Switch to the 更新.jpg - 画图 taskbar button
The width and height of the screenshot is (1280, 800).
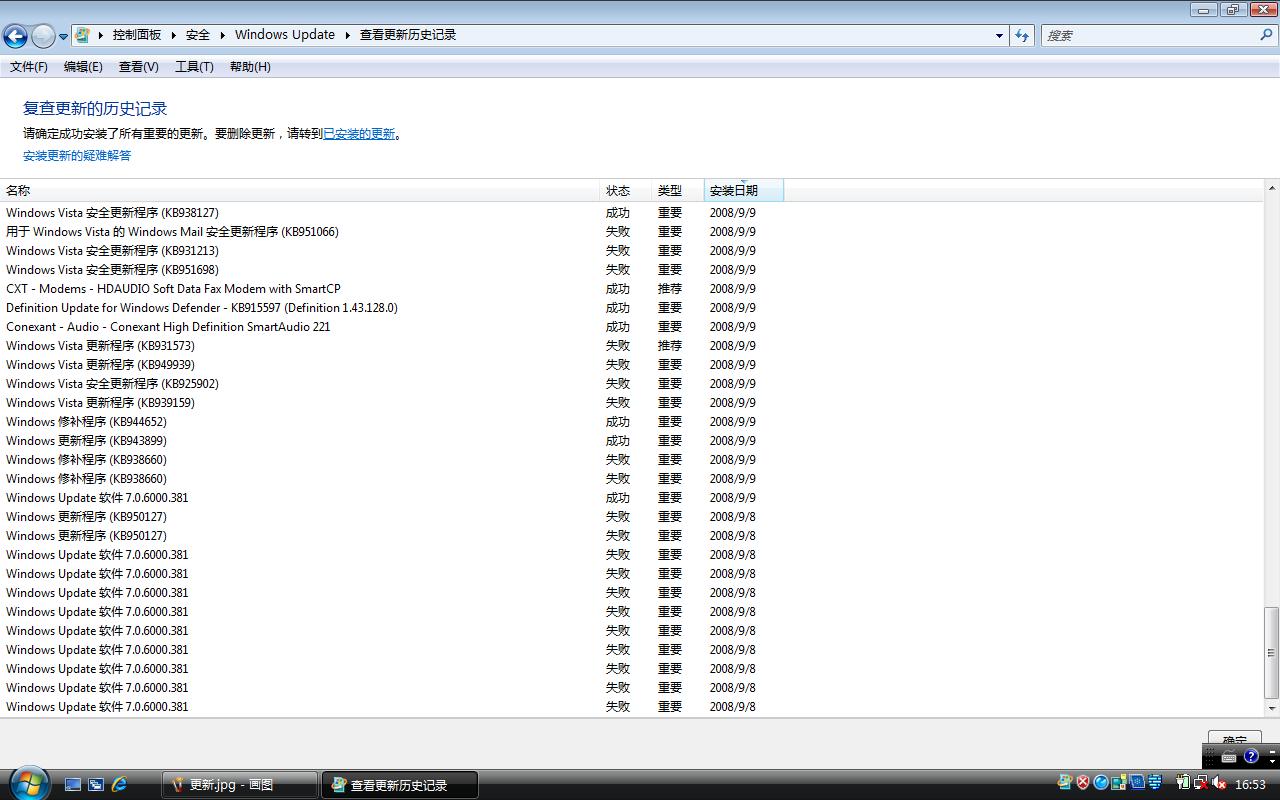point(240,785)
